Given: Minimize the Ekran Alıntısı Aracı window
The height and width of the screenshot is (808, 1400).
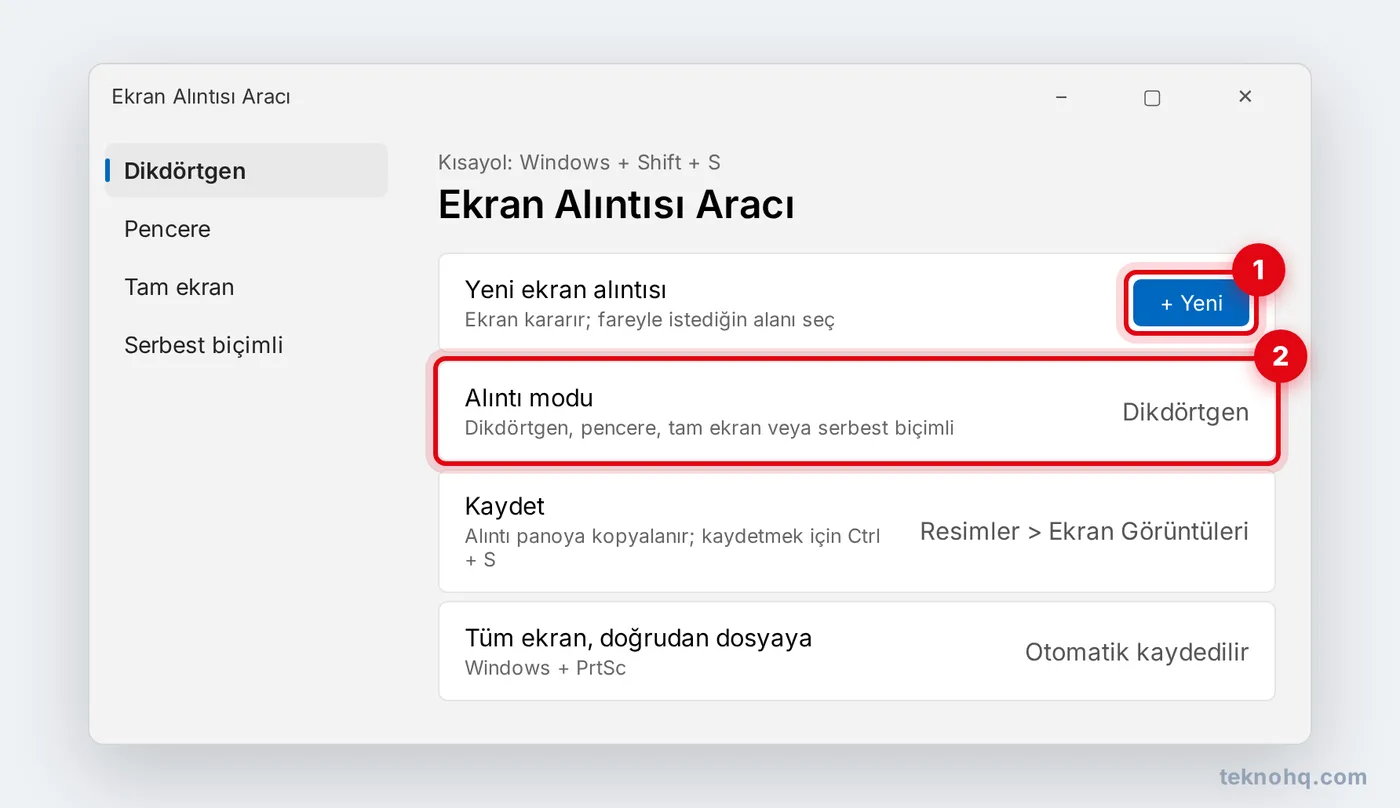Looking at the screenshot, I should pyautogui.click(x=1061, y=97).
